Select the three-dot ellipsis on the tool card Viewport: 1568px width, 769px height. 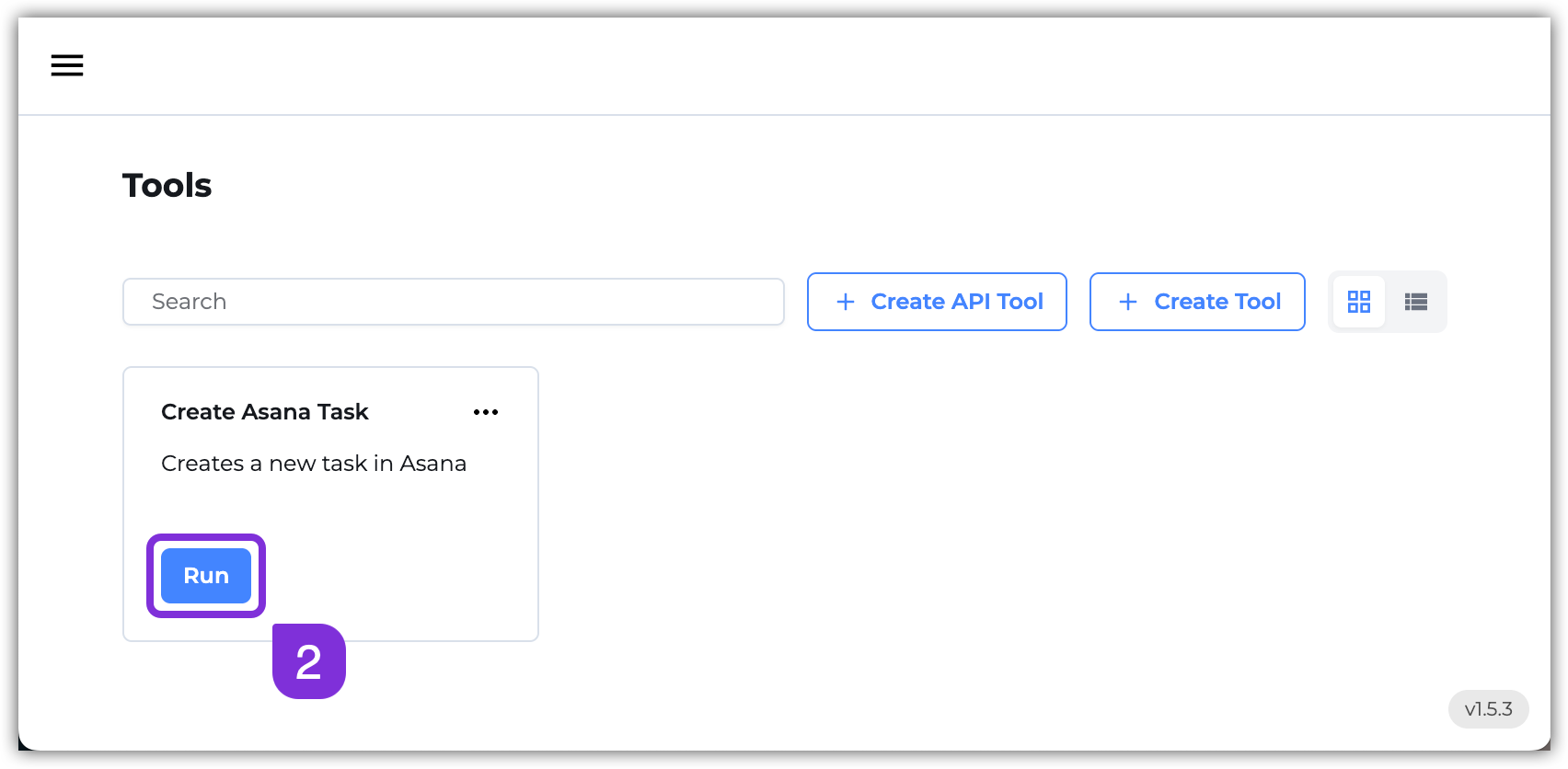click(486, 412)
